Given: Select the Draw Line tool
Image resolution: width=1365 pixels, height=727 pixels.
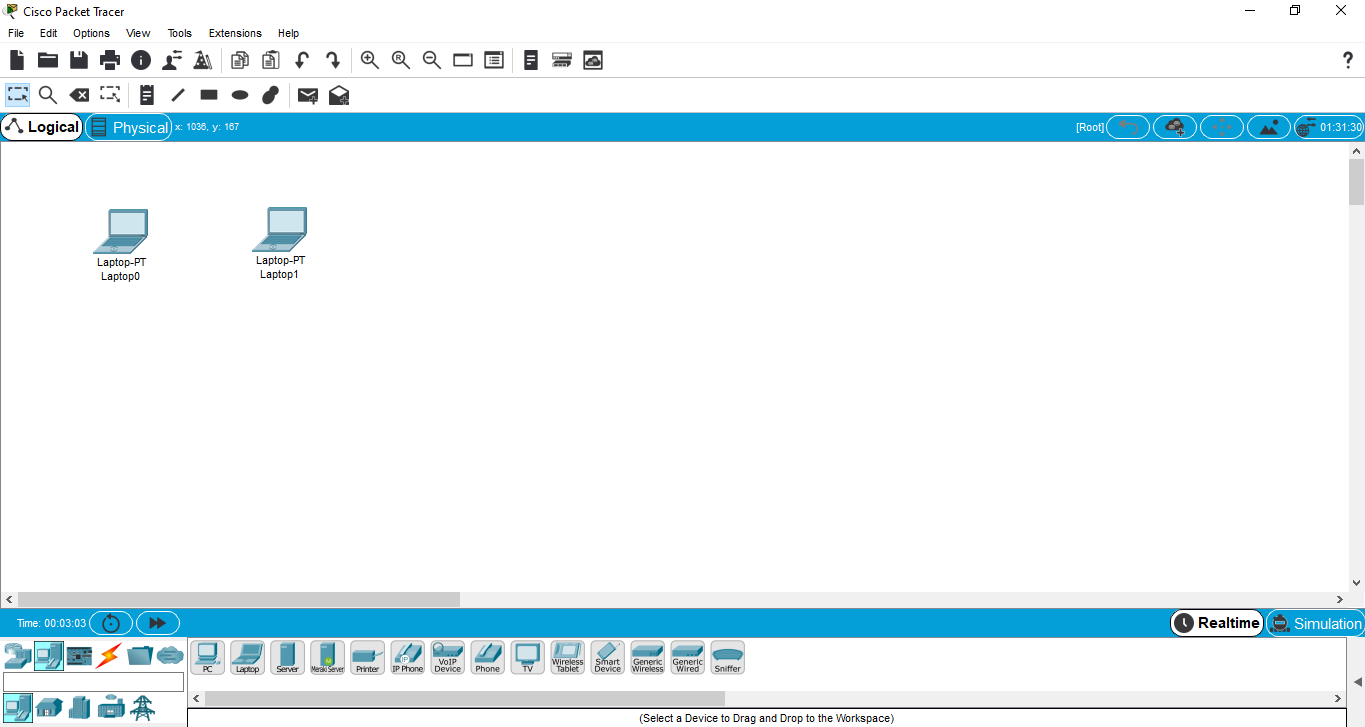Looking at the screenshot, I should point(178,95).
